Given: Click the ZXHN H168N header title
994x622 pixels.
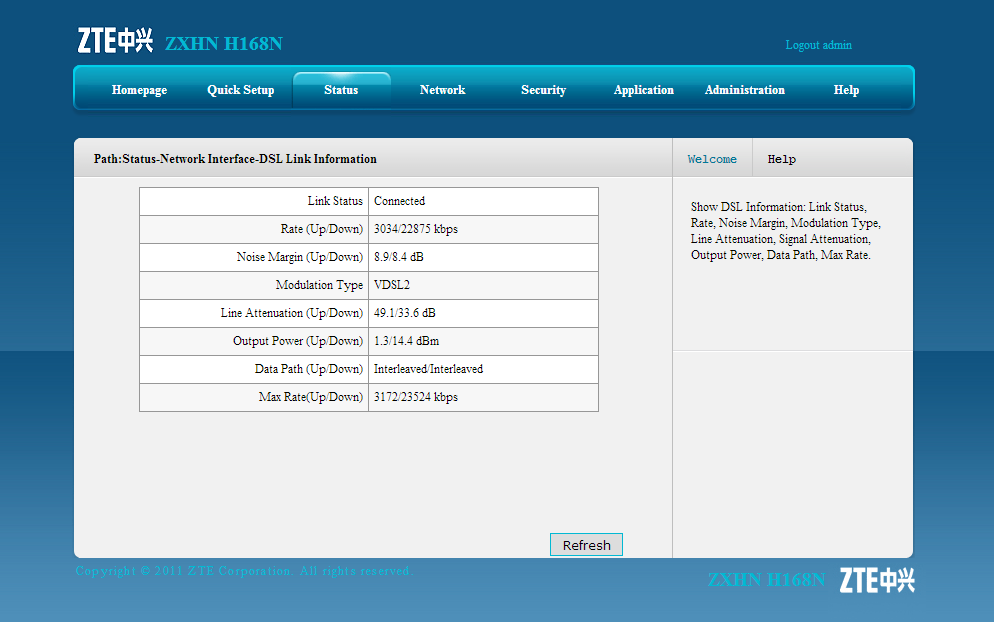Looking at the screenshot, I should tap(224, 44).
